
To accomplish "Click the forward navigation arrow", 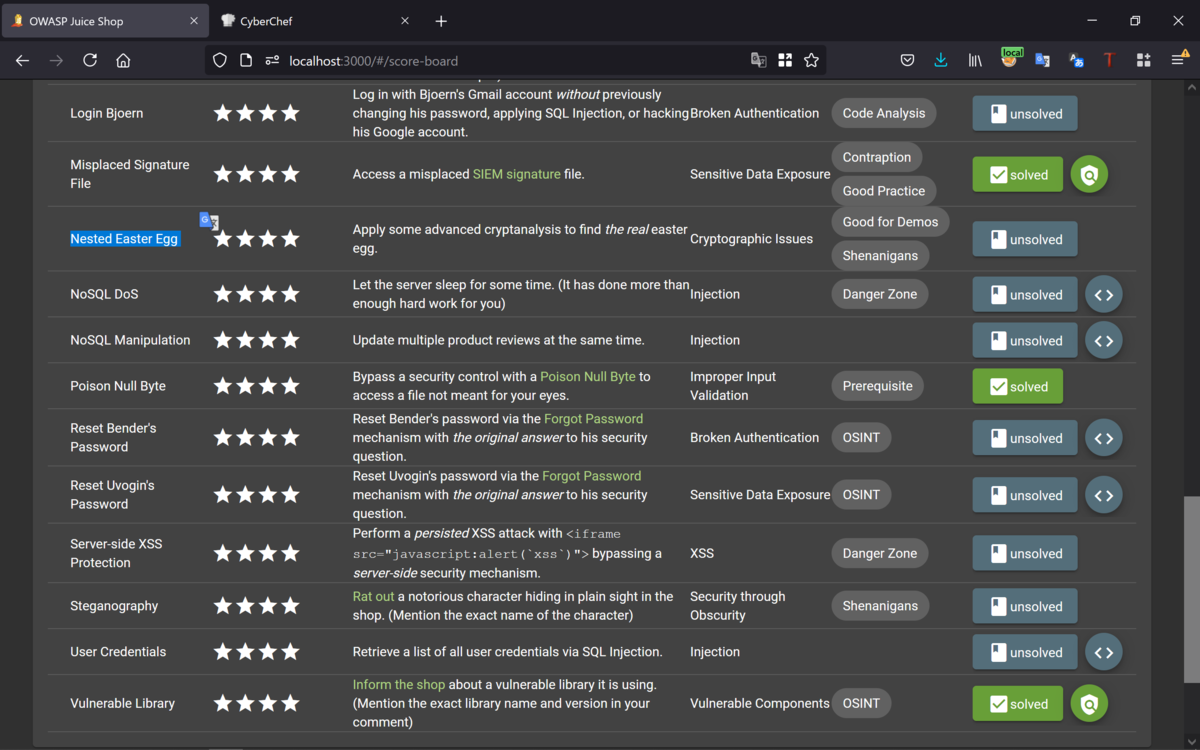I will tap(57, 60).
